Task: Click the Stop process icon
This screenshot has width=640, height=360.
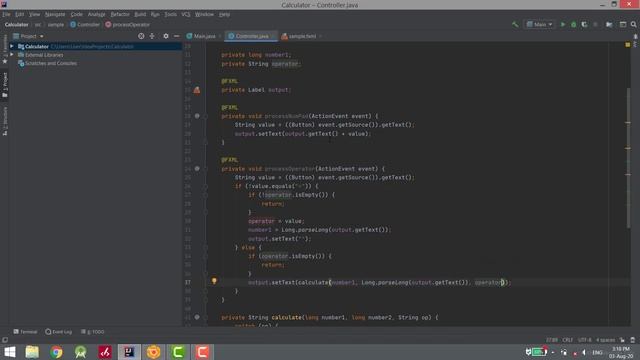Action: coord(596,24)
